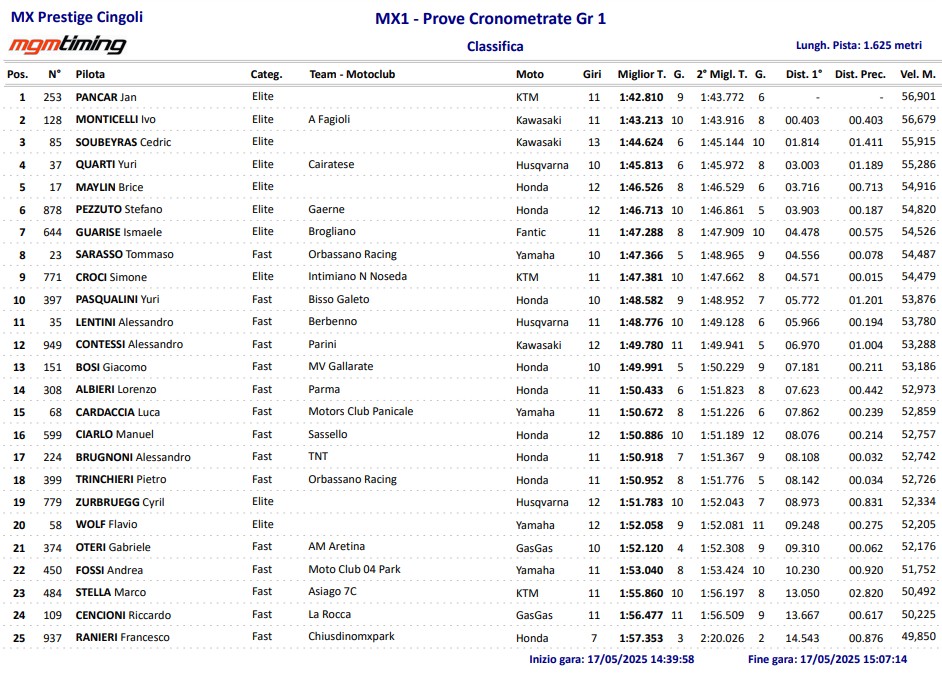The width and height of the screenshot is (942, 673).
Task: Click the Categ. column header
Action: tap(266, 75)
